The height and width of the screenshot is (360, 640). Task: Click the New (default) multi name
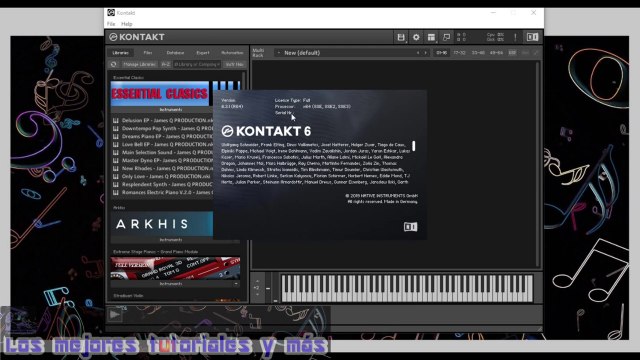(x=302, y=53)
